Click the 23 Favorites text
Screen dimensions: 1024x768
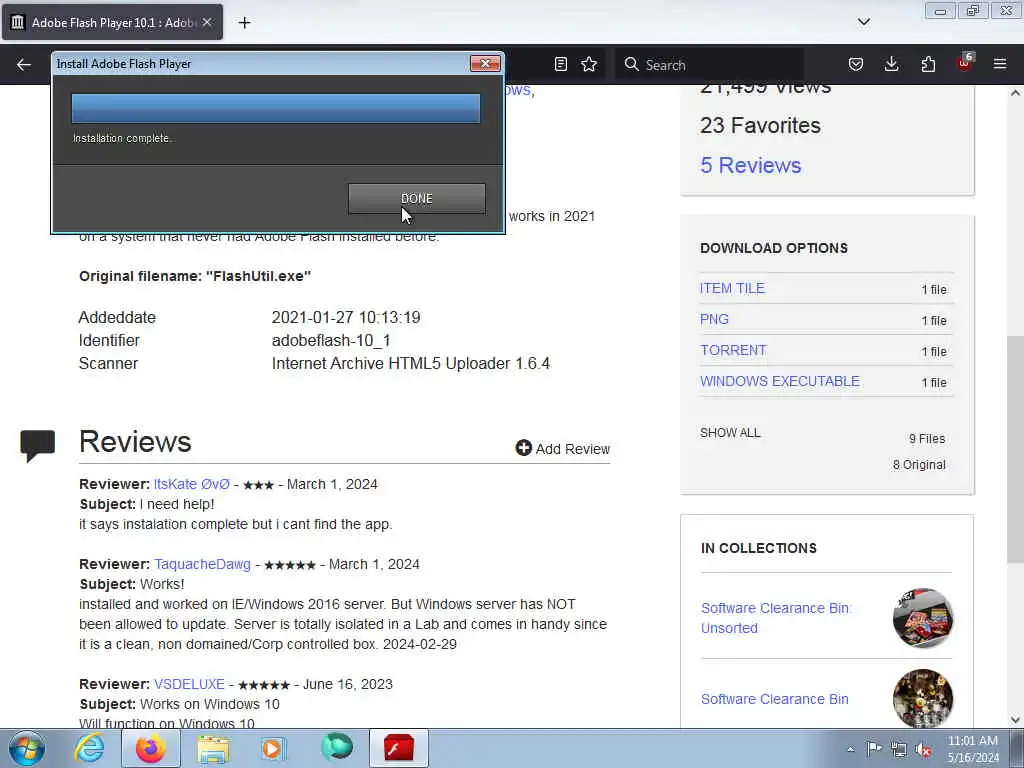pos(760,125)
